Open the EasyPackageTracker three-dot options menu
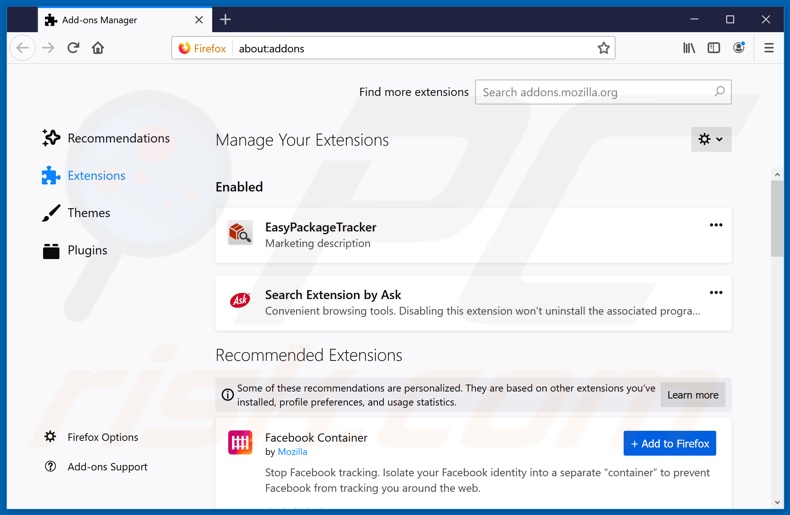 click(x=716, y=225)
